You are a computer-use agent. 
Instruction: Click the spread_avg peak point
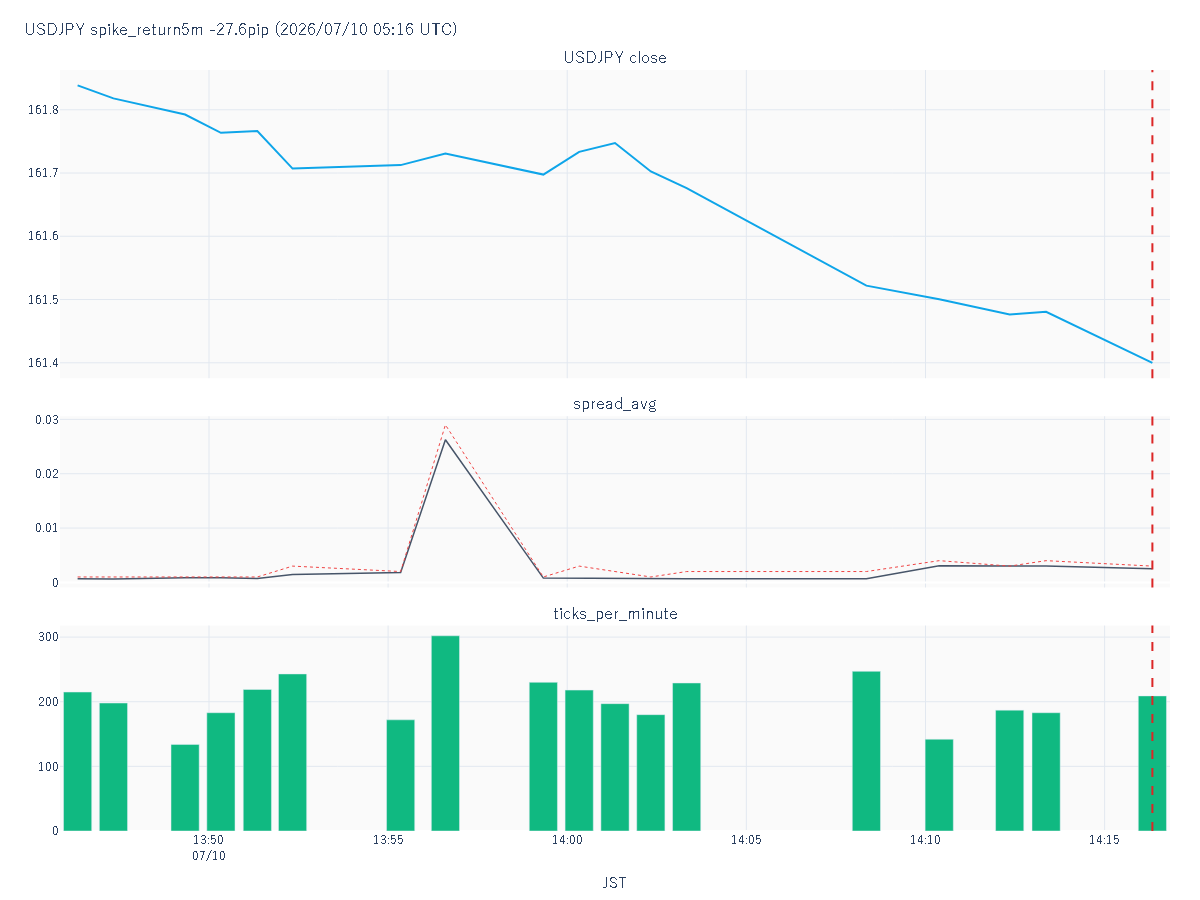445,439
